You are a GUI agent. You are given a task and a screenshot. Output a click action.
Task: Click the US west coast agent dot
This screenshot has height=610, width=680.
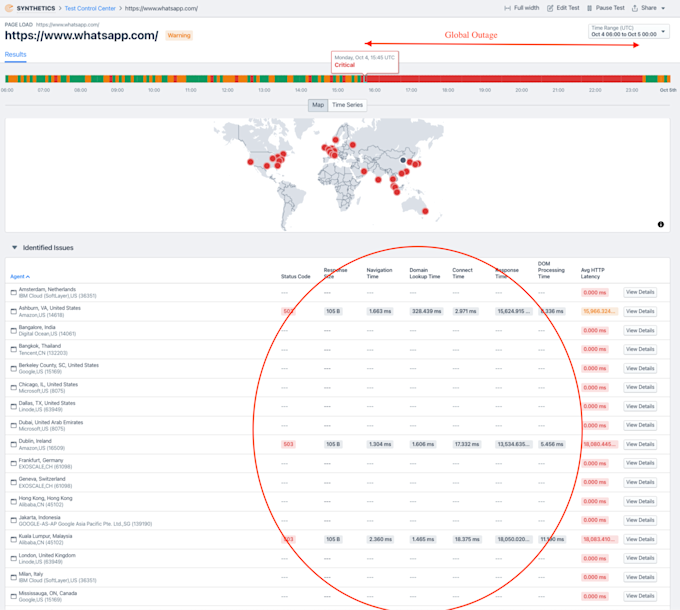point(250,162)
